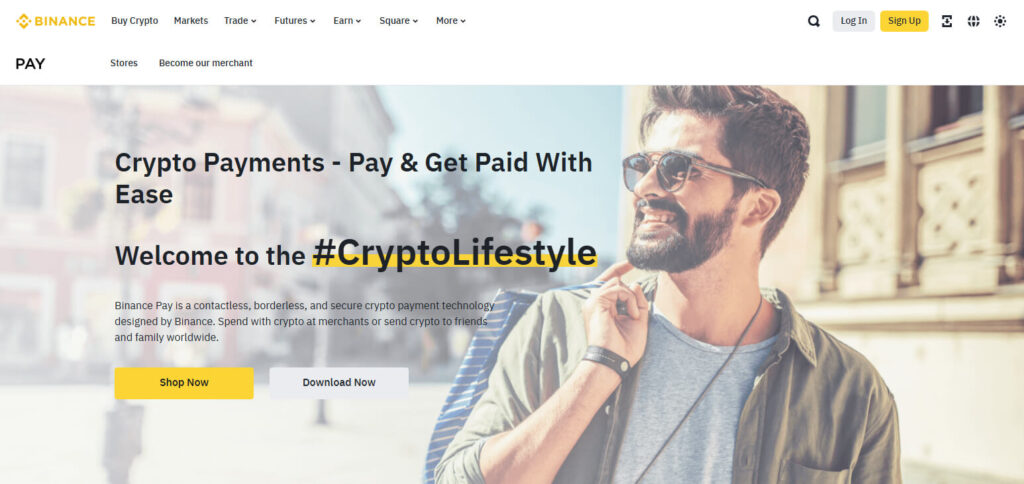Click the yellow Sign Up button
Viewport: 1024px width, 484px height.
[x=904, y=21]
